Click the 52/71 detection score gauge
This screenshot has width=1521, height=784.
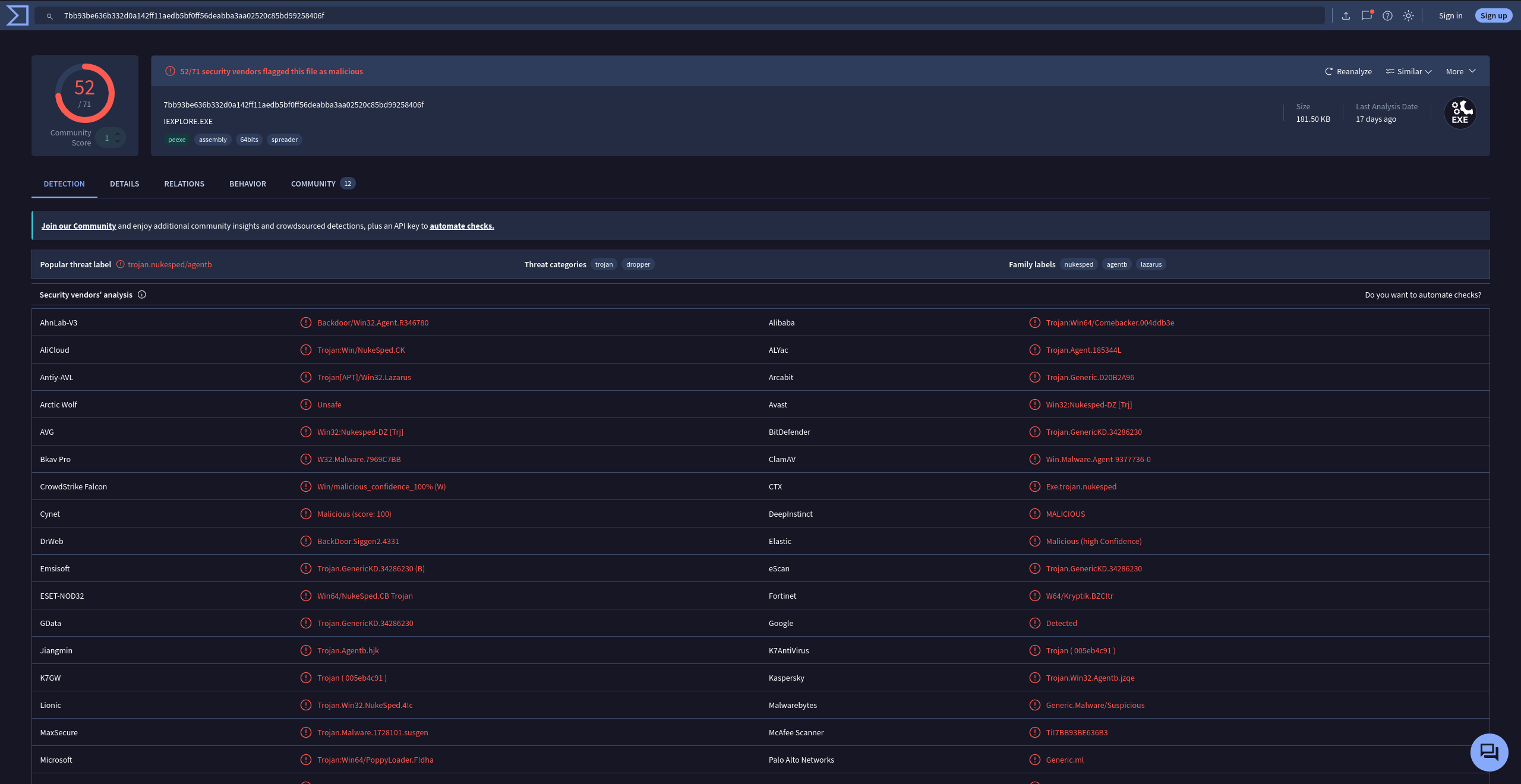click(x=84, y=93)
